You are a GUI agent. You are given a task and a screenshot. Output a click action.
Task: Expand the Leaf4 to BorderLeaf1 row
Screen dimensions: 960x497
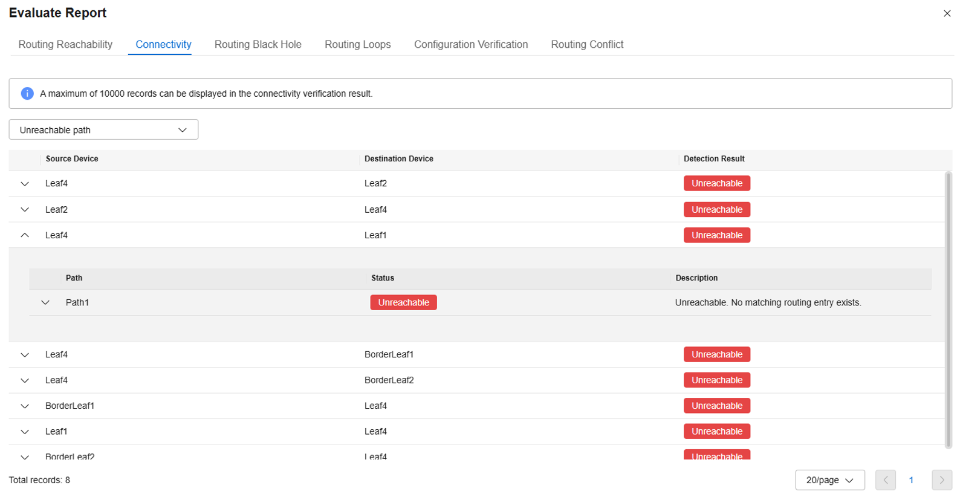(24, 355)
